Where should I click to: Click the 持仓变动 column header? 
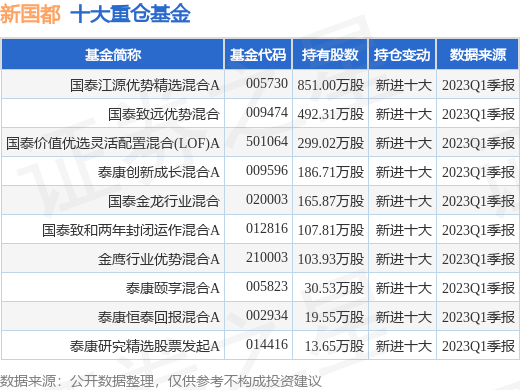pyautogui.click(x=402, y=54)
